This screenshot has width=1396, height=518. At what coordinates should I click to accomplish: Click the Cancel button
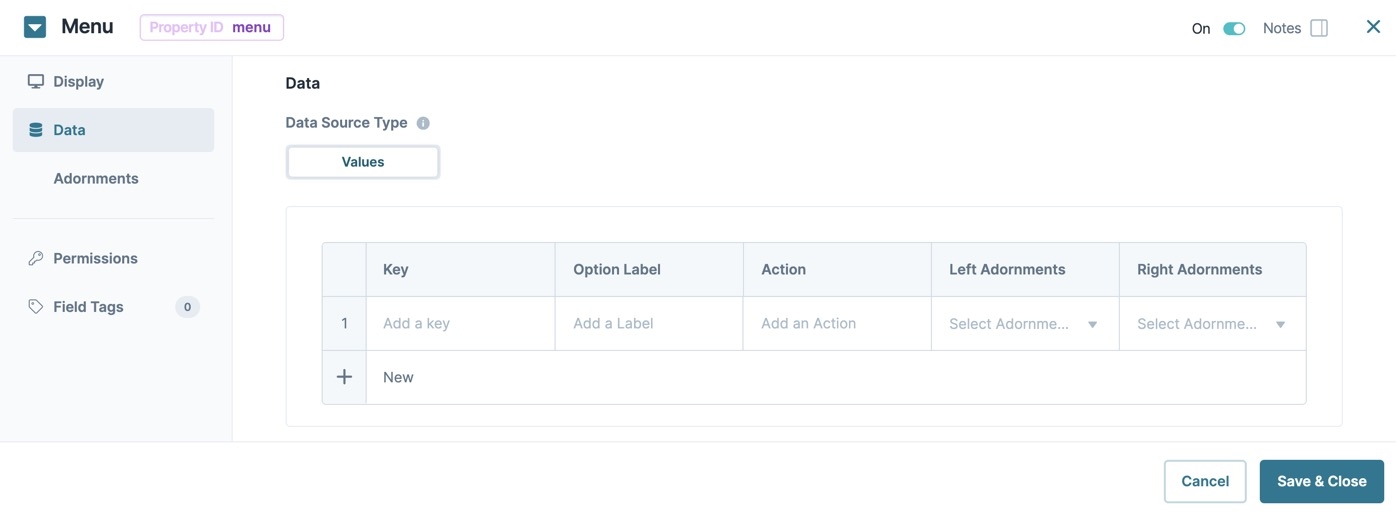1205,481
